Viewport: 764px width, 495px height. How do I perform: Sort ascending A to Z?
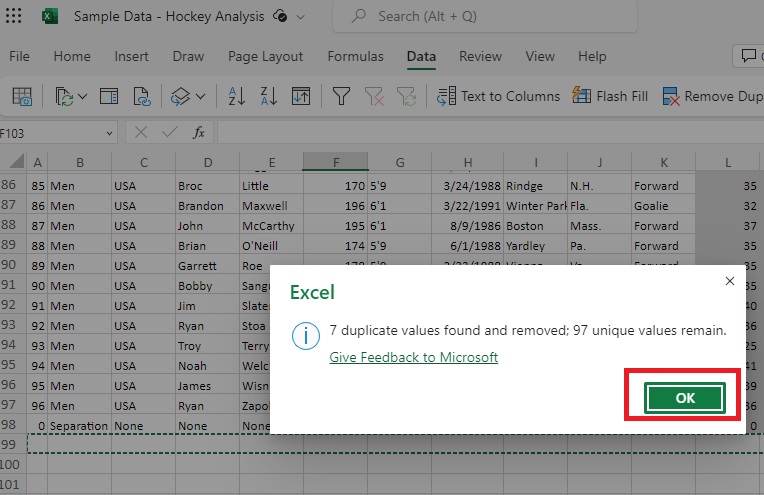(237, 96)
